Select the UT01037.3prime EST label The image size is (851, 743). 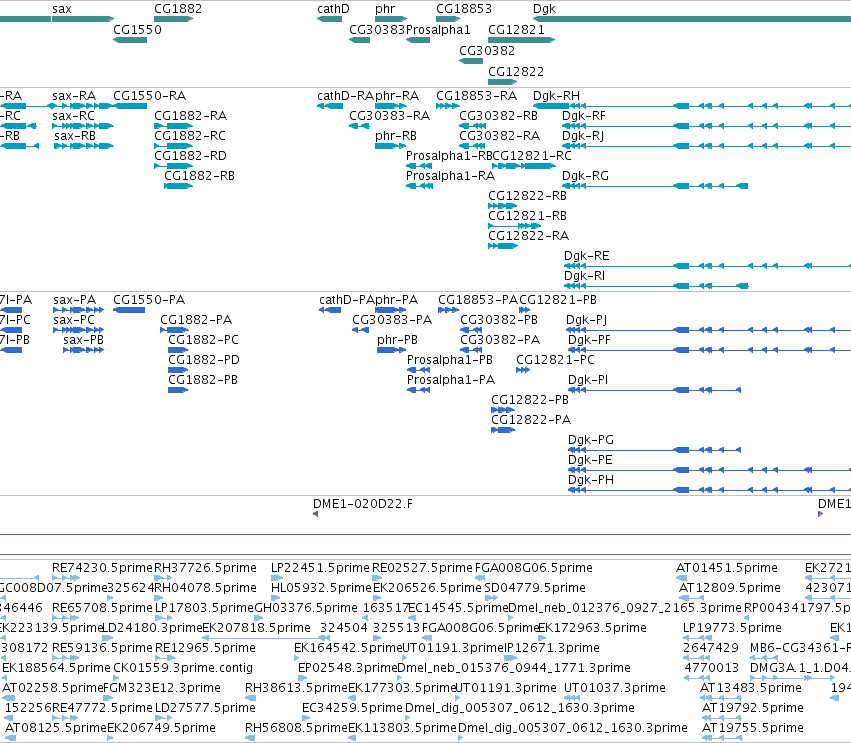[x=615, y=688]
